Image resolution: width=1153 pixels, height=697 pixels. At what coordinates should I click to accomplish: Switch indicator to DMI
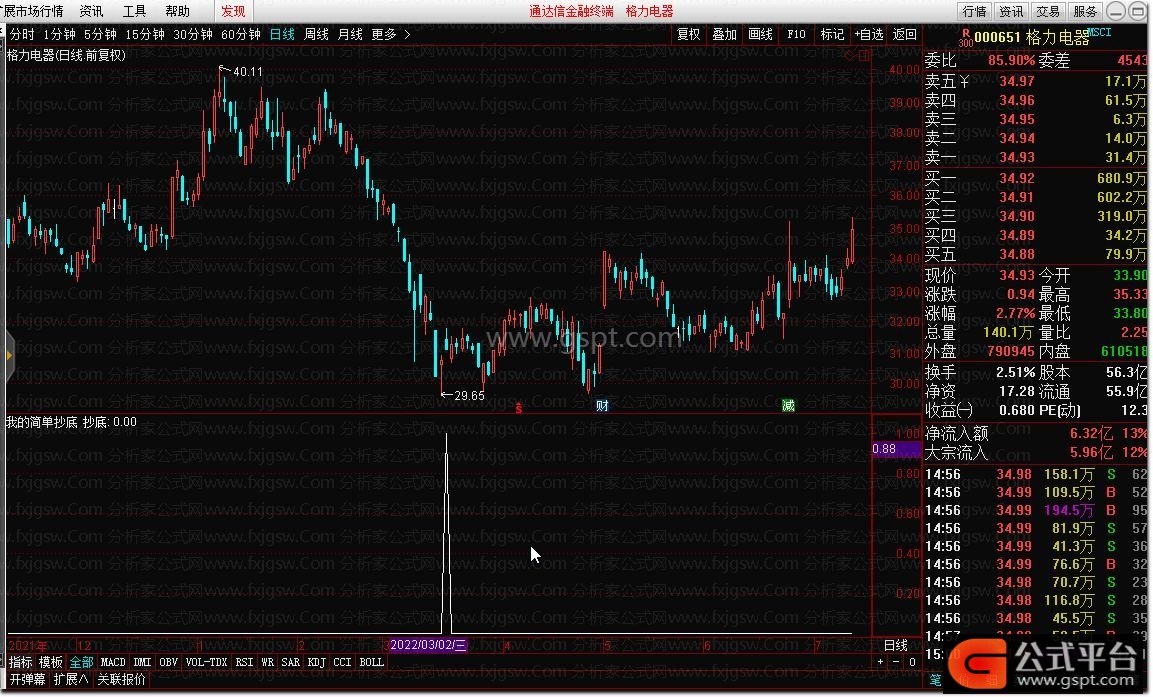click(x=142, y=662)
